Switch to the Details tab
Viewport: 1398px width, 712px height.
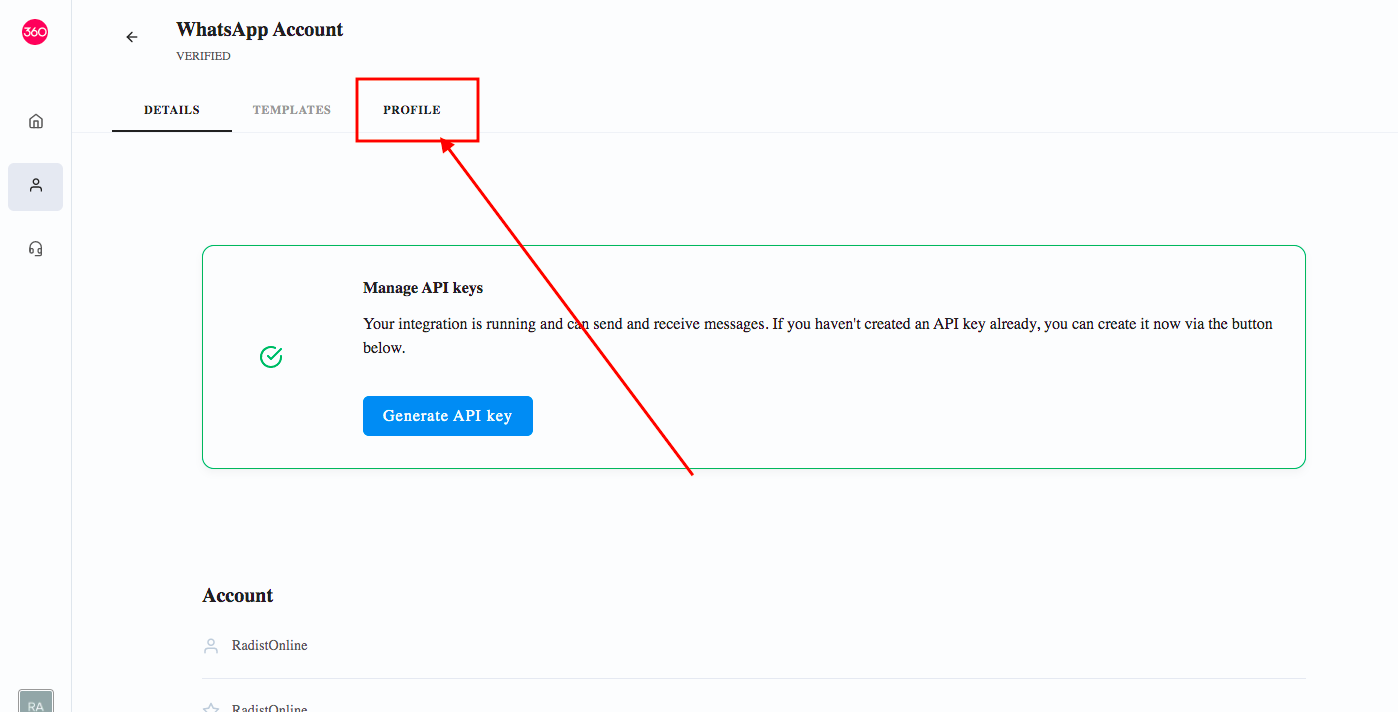point(172,110)
